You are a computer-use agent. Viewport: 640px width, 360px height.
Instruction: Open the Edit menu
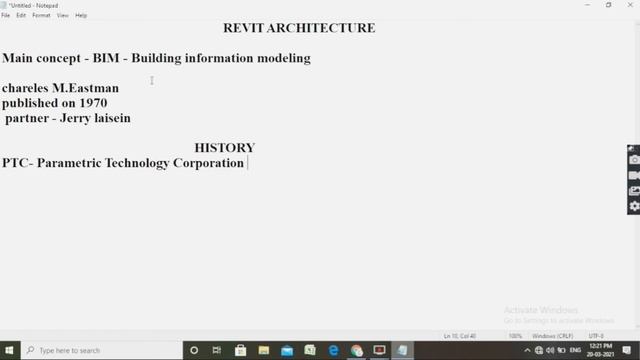pos(21,16)
